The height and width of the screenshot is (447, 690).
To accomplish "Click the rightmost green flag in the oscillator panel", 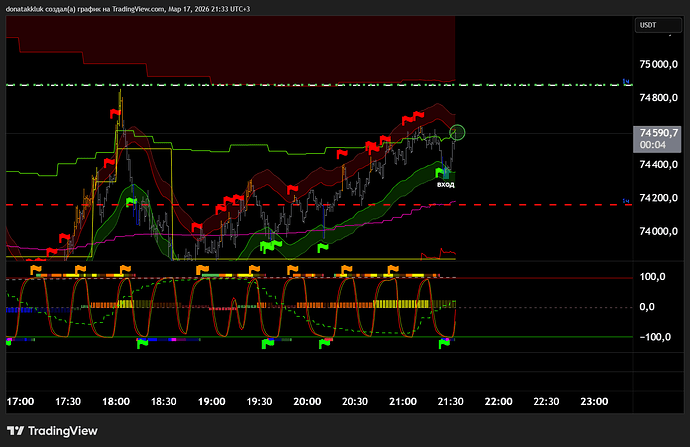I will click(x=445, y=343).
